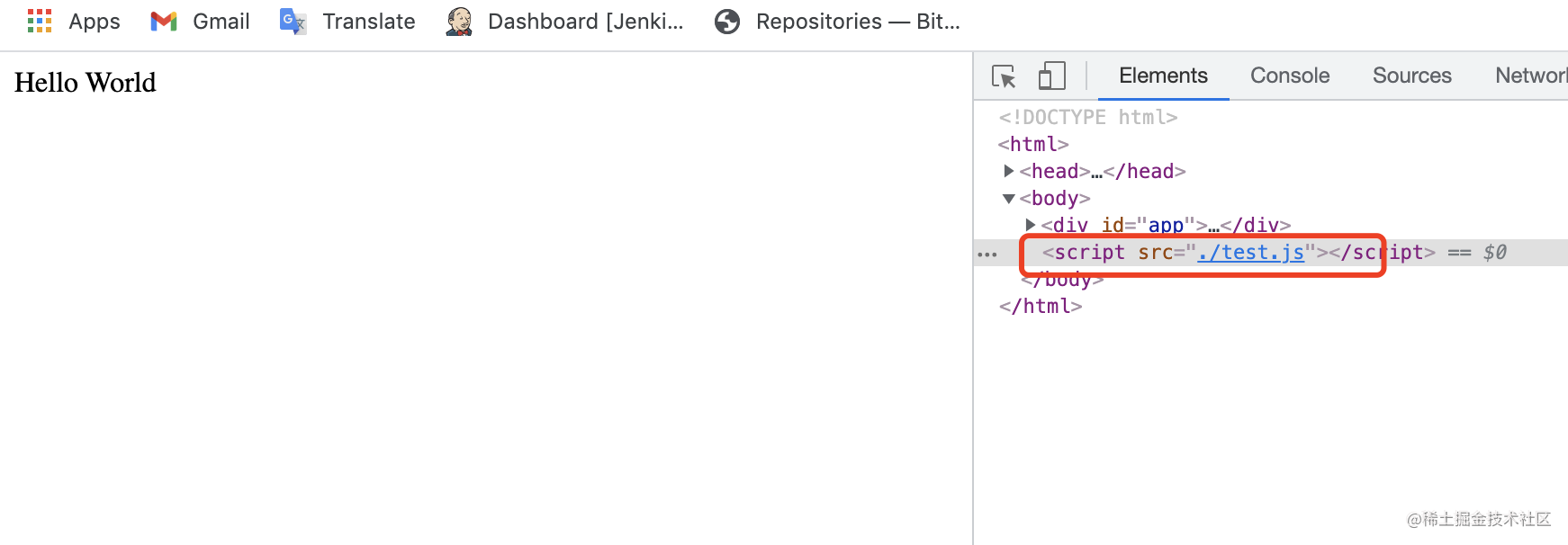1568x545 pixels.
Task: Select the closing </html> tag line
Action: pyautogui.click(x=1041, y=307)
